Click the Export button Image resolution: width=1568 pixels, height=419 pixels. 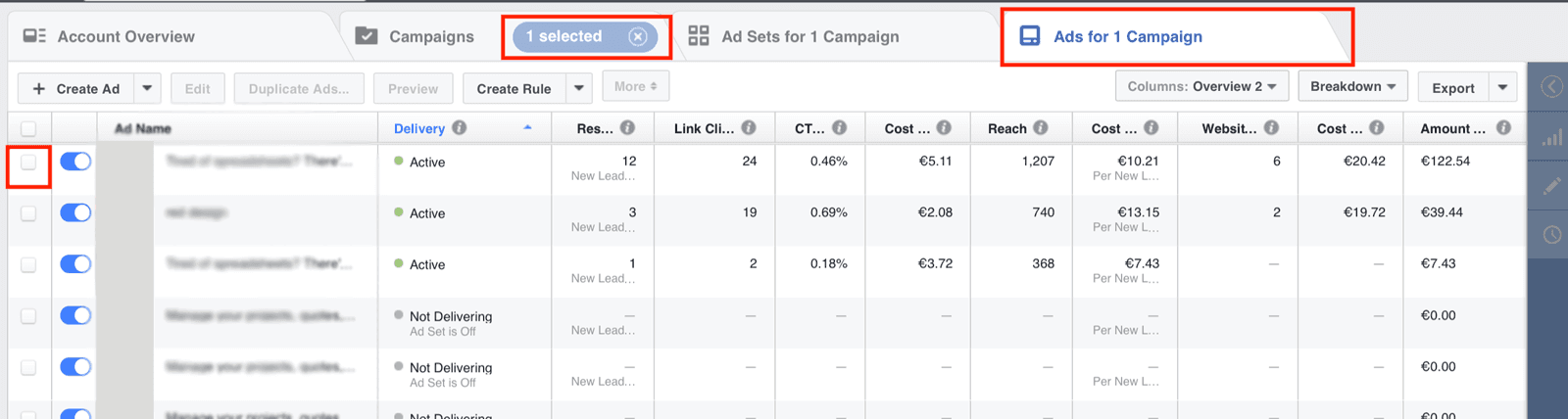(1452, 88)
